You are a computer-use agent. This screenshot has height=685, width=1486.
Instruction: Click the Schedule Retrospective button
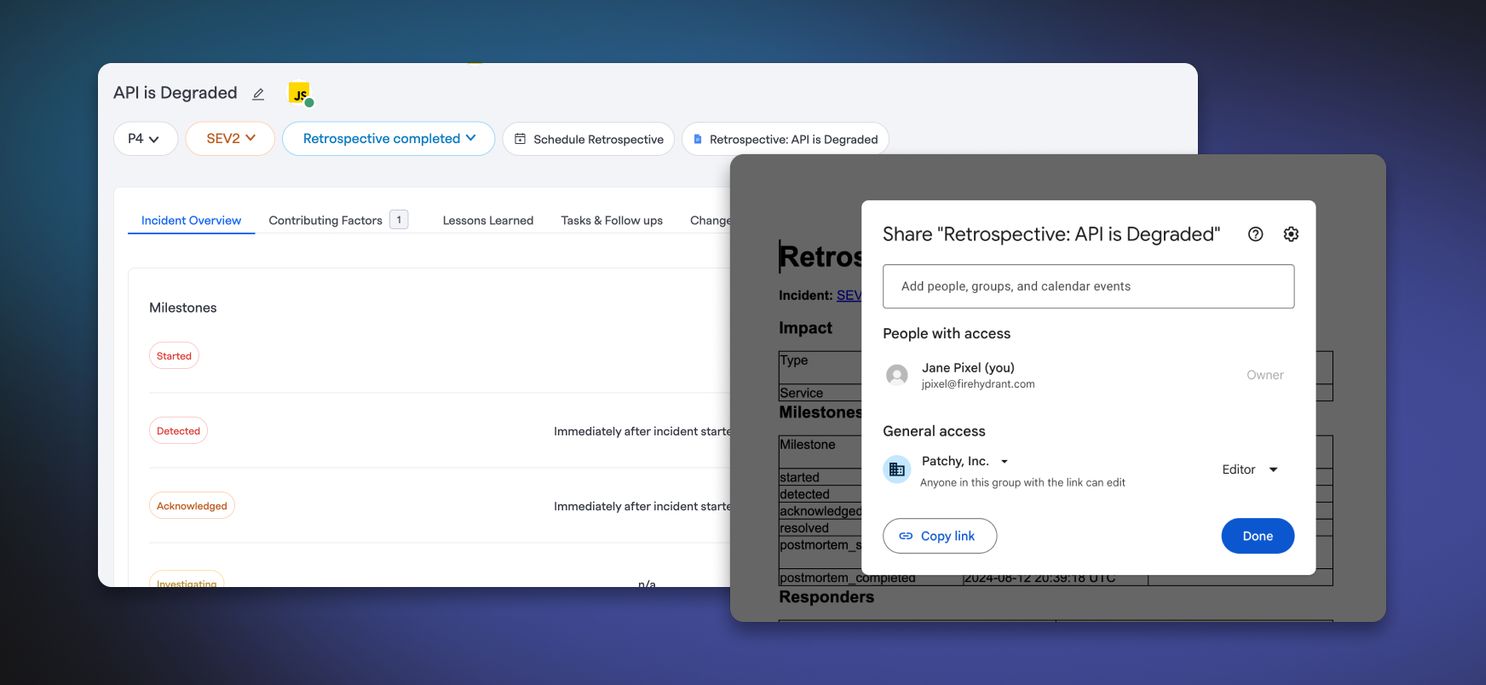point(588,139)
